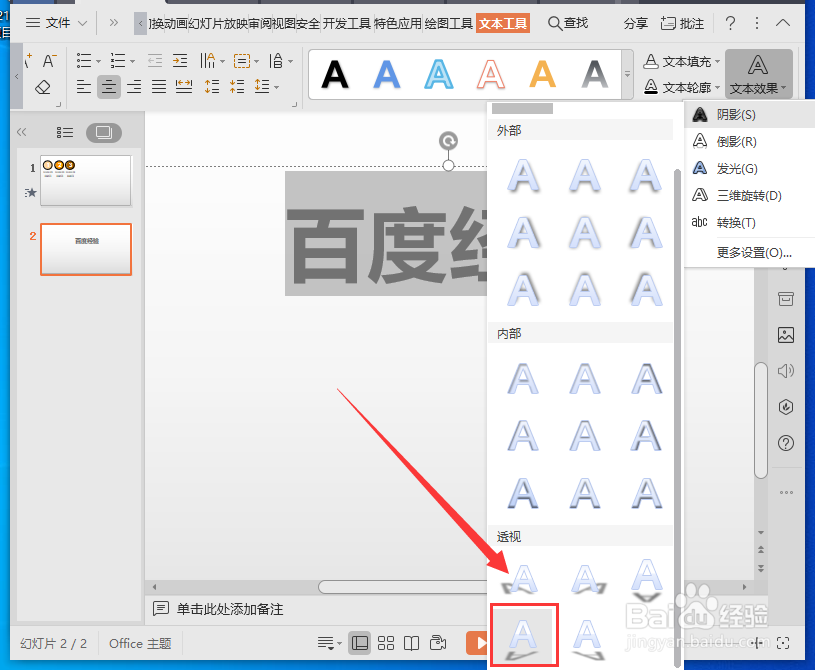Viewport: 815px width, 670px height.
Task: Choose first outer shadow preset under 外部
Action: coord(523,176)
